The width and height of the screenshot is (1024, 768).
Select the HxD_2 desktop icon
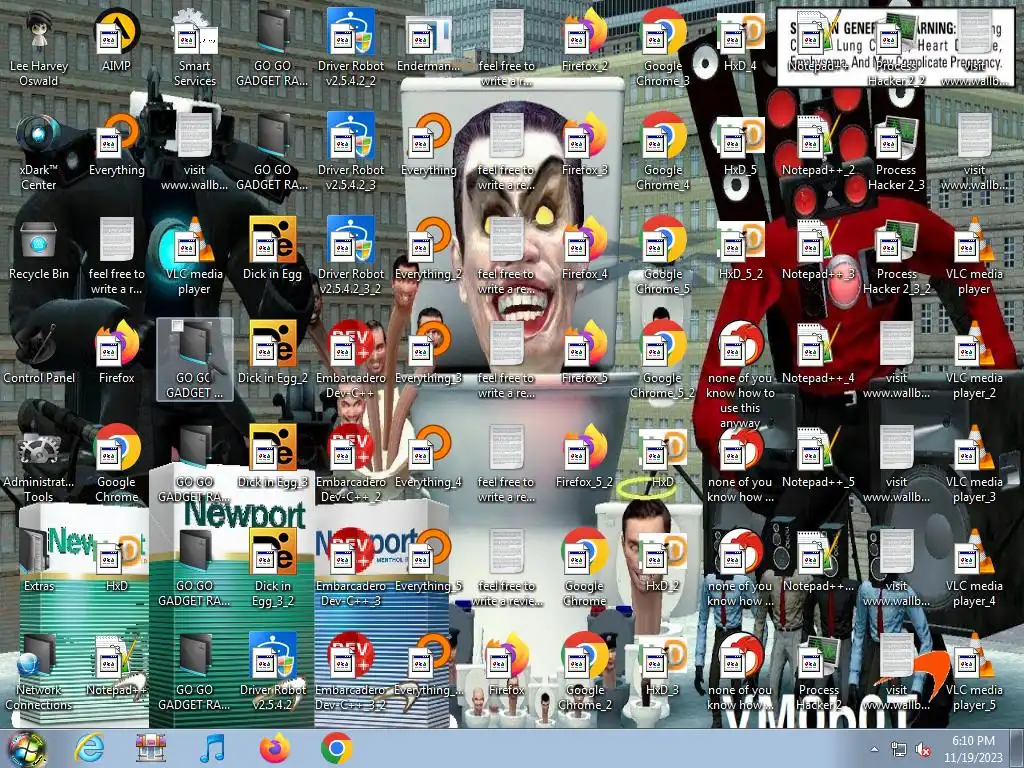coord(663,561)
